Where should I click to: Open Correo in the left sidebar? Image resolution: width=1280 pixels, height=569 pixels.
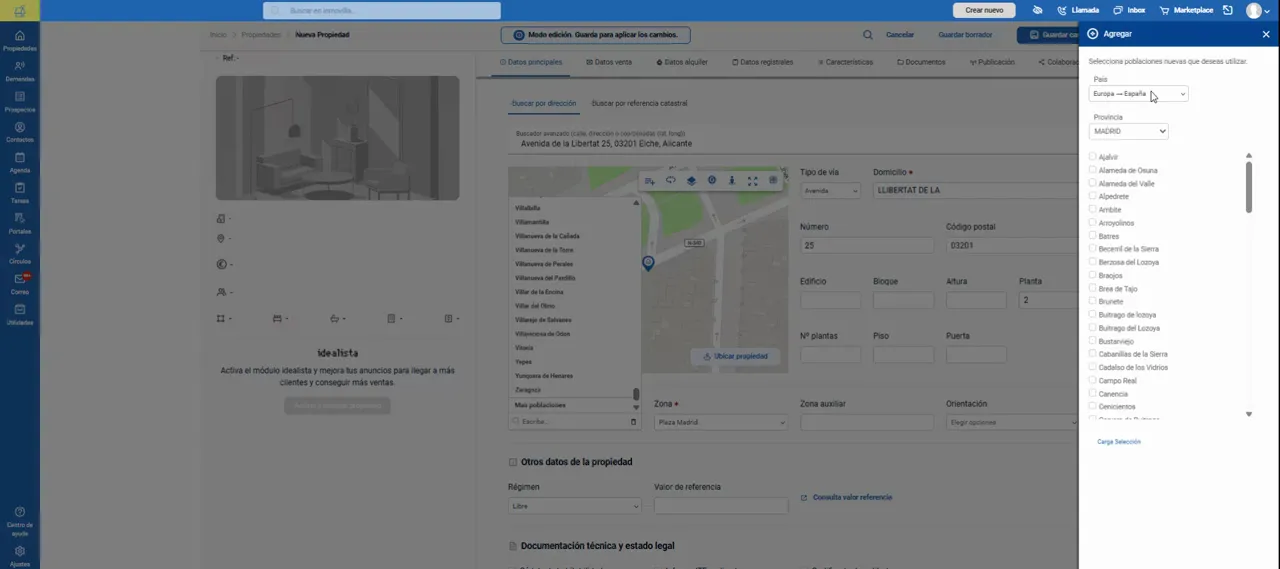tap(19, 284)
